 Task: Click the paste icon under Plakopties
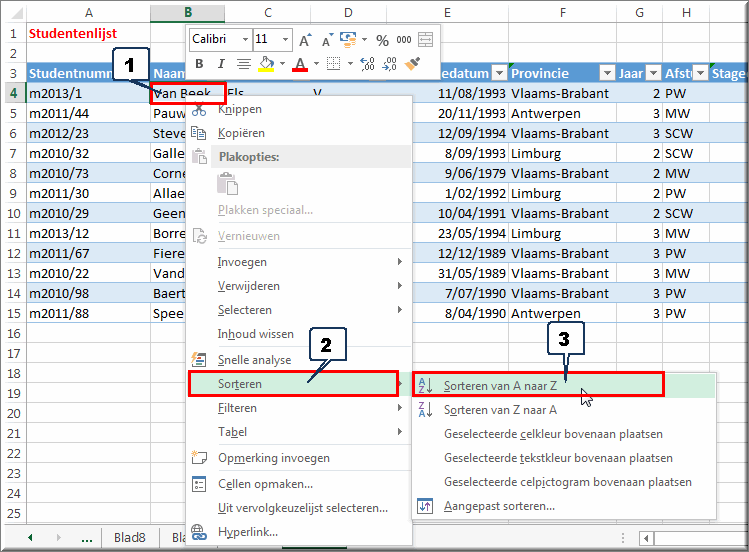pos(227,183)
